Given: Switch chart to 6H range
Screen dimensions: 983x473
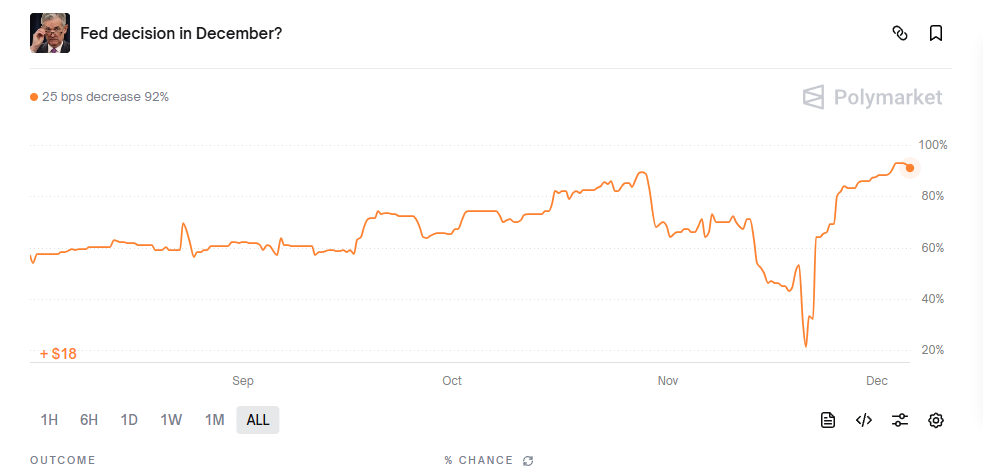Looking at the screenshot, I should pyautogui.click(x=89, y=420).
